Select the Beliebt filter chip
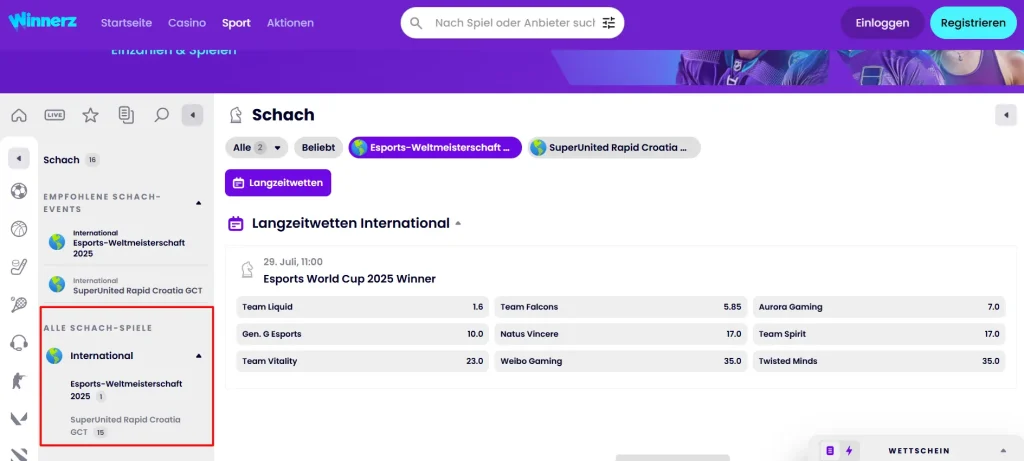The image size is (1024, 461). click(x=318, y=148)
